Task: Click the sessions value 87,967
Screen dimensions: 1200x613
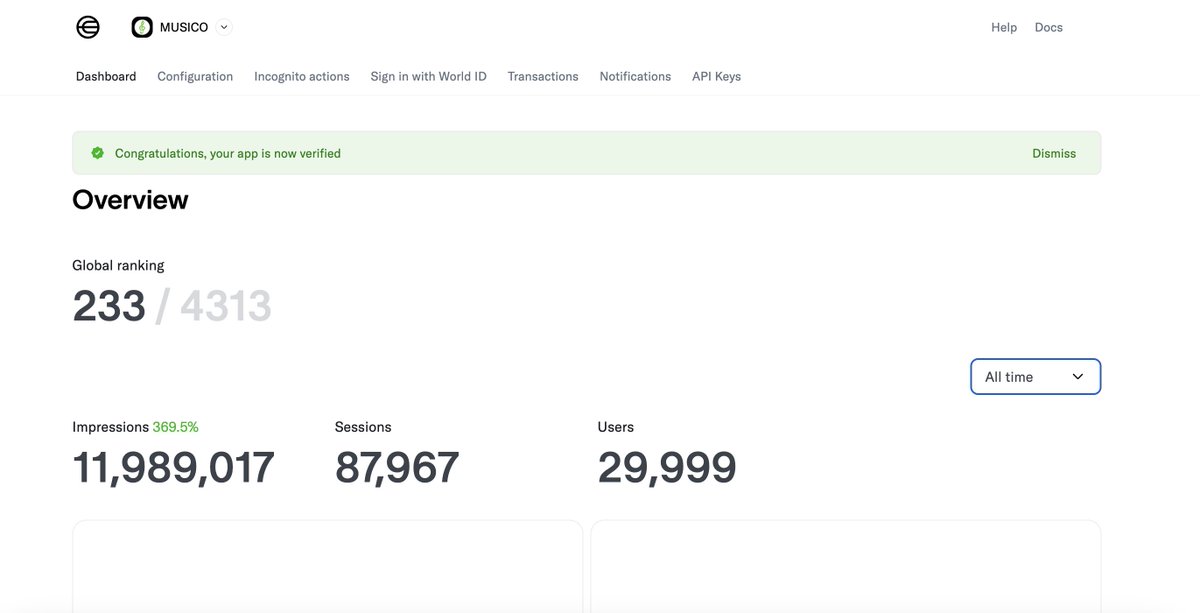Action: click(x=397, y=468)
